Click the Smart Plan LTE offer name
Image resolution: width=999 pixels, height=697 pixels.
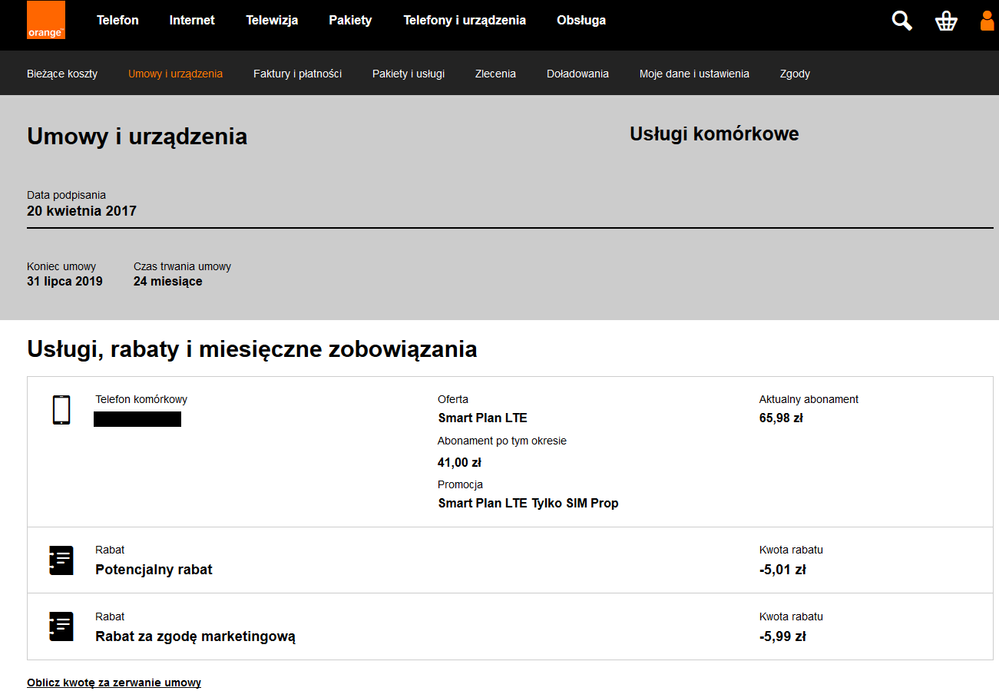click(482, 418)
